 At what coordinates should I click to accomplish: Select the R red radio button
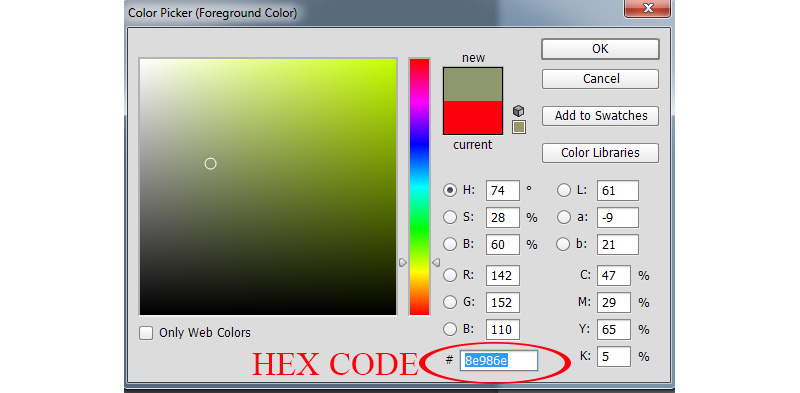450,276
